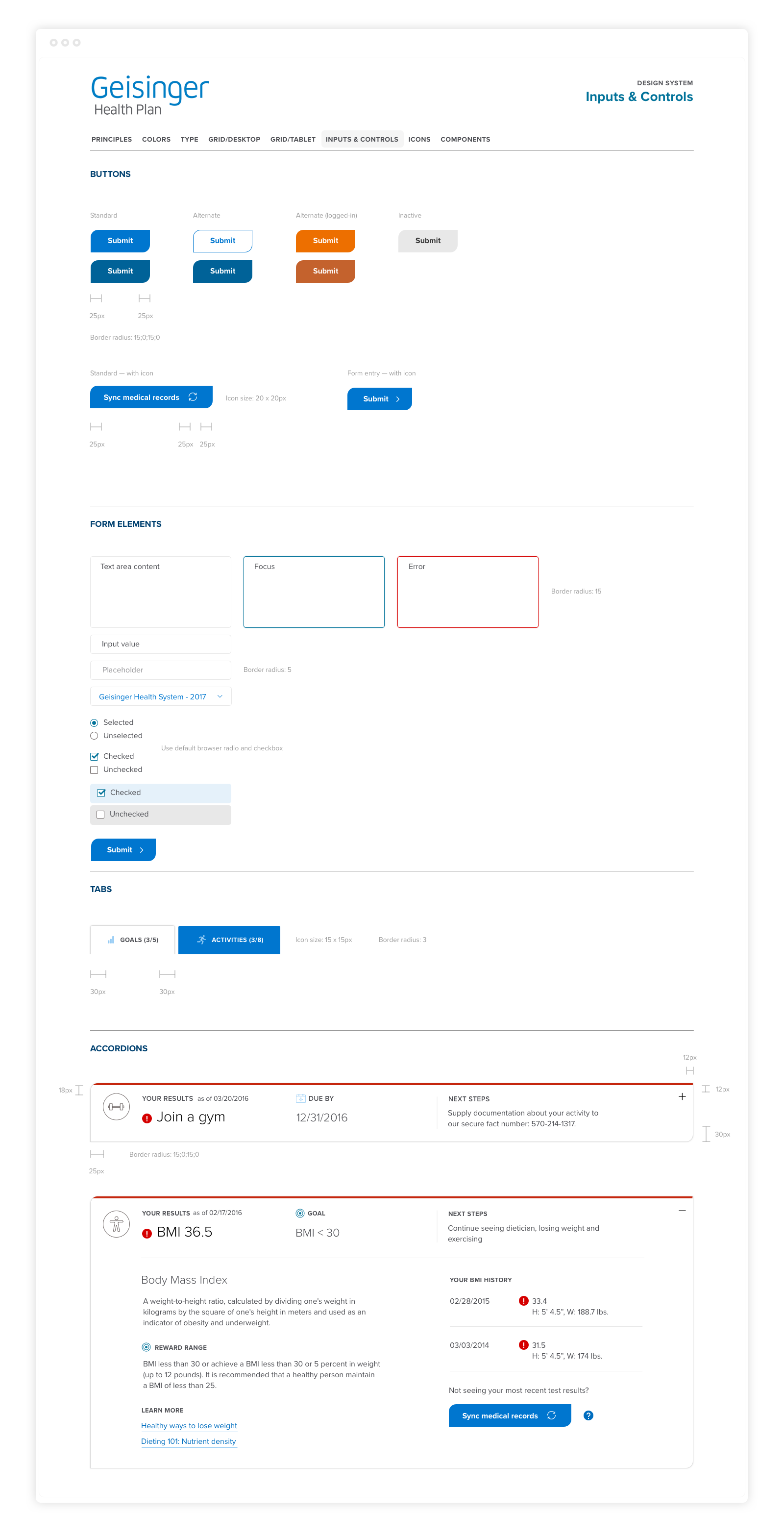
Task: Open the TYPE nav item
Action: tap(189, 139)
